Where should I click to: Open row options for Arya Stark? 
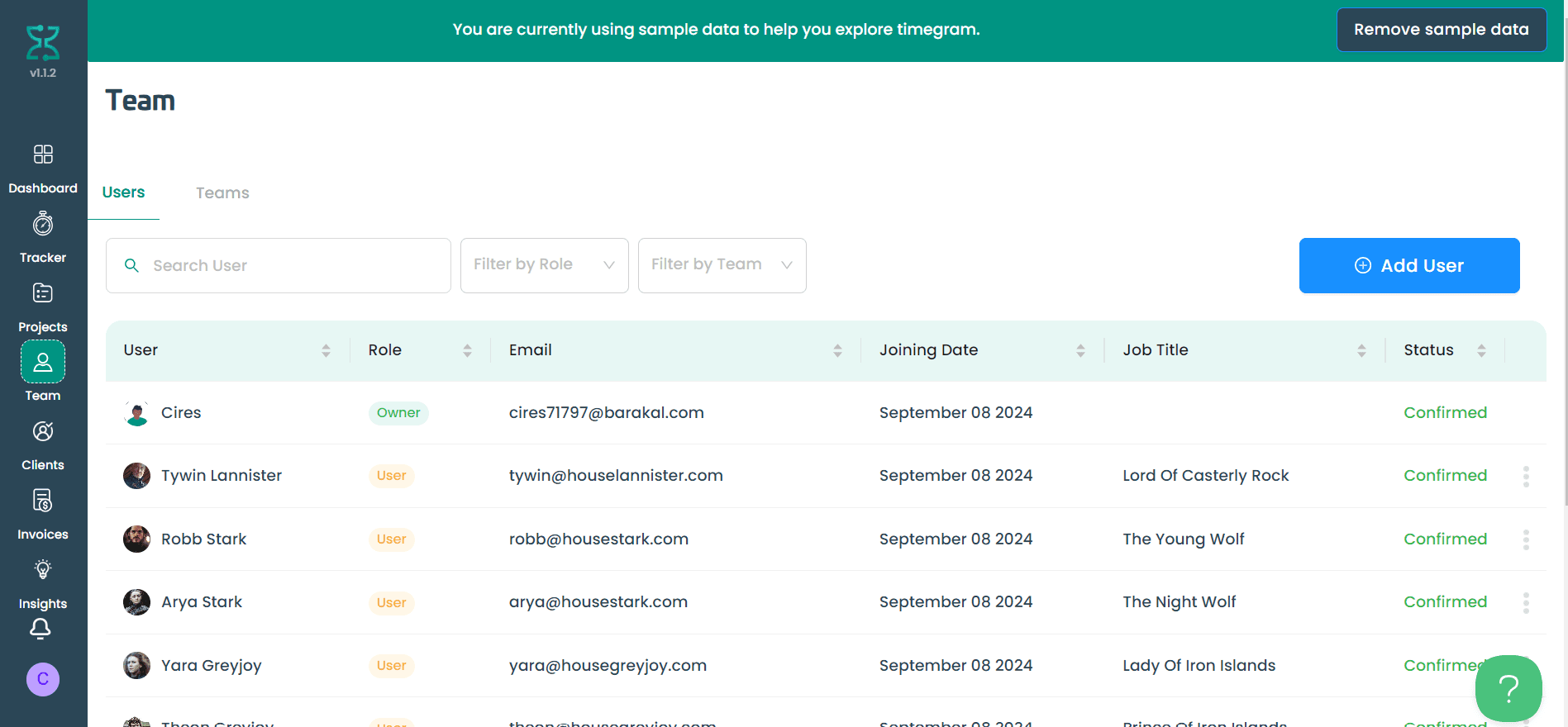(1526, 602)
